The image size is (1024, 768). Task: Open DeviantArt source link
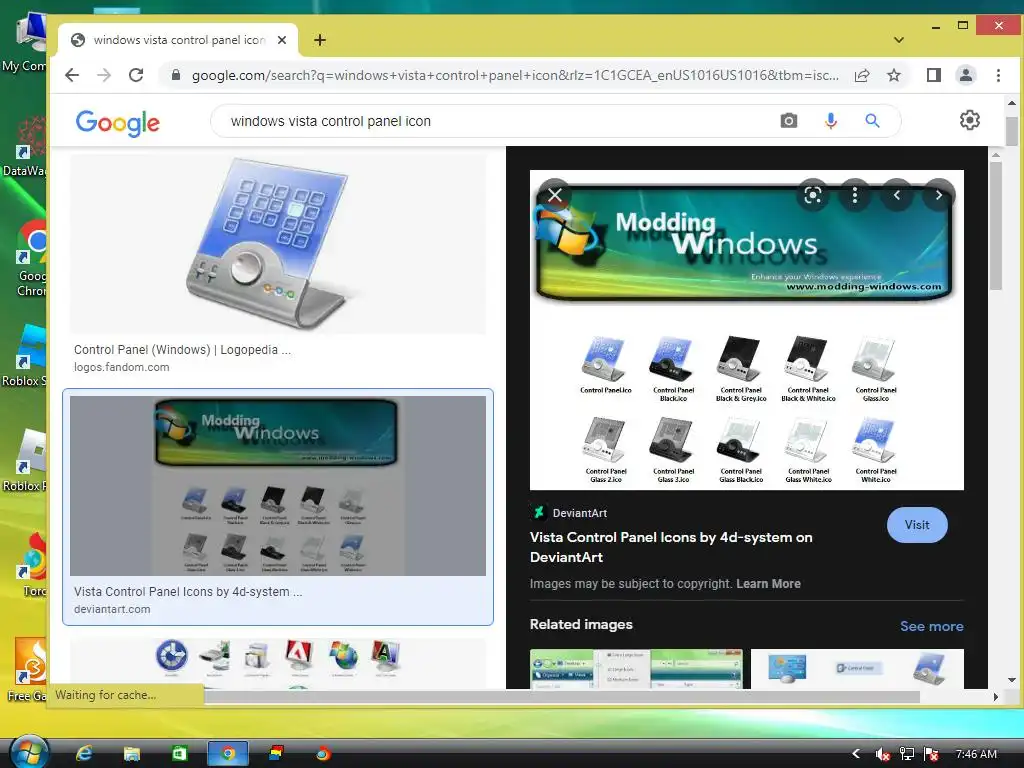569,513
